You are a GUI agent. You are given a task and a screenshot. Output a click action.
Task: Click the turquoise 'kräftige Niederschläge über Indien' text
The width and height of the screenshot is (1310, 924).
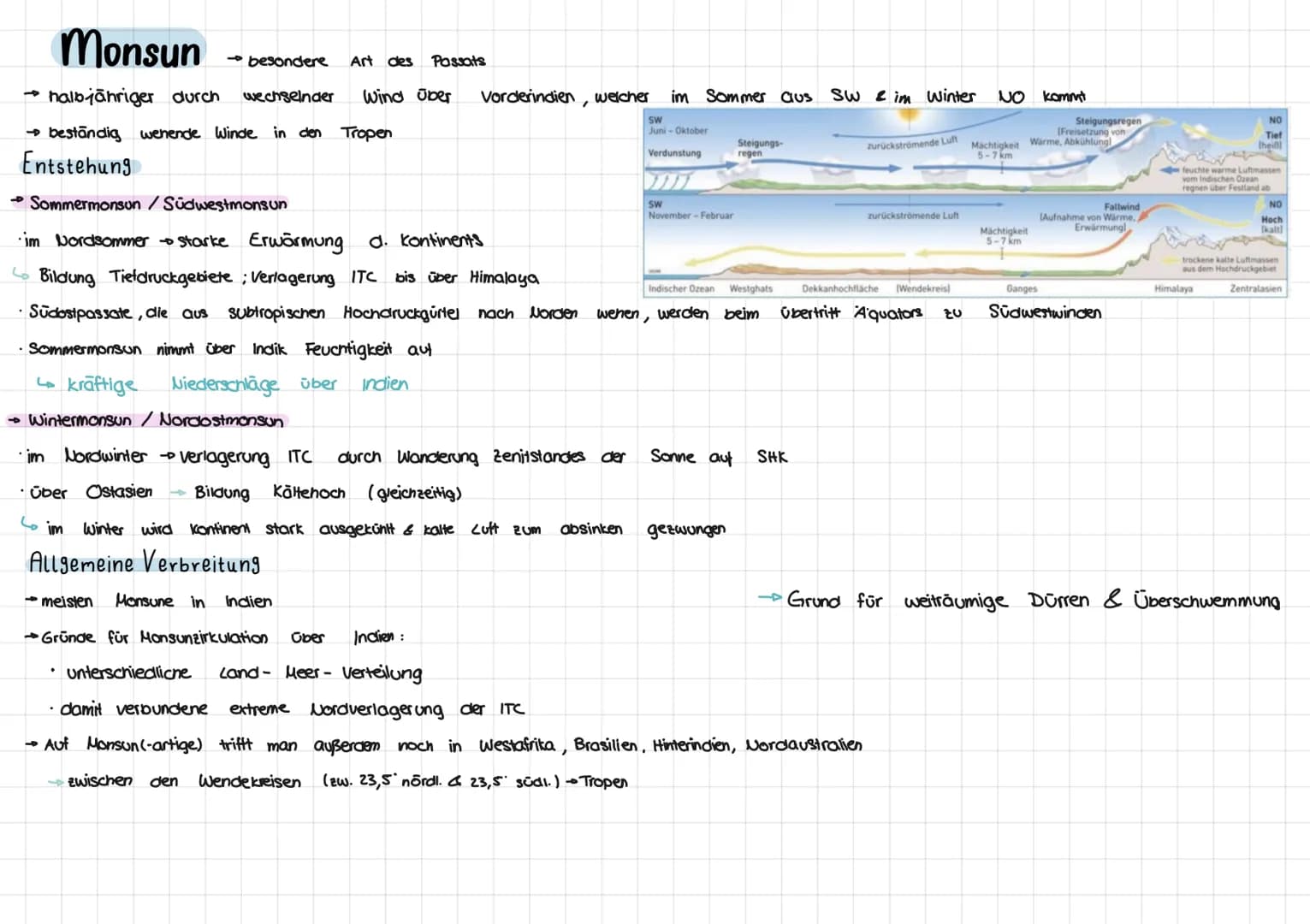click(x=238, y=384)
